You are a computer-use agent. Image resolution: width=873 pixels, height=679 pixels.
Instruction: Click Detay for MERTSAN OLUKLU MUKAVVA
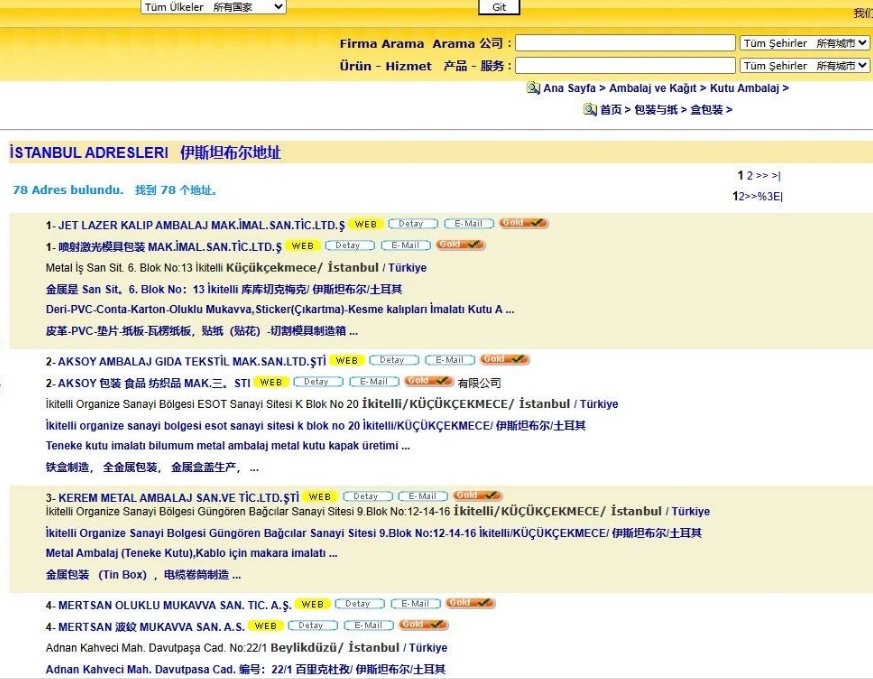point(360,604)
